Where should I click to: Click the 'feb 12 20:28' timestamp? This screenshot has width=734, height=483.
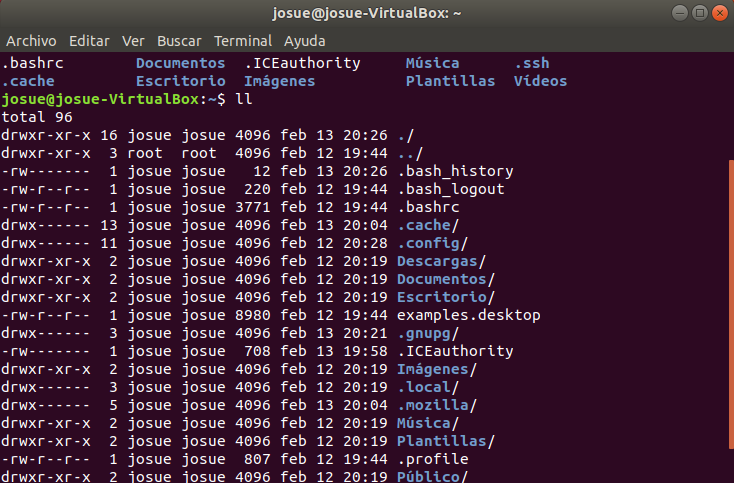point(334,243)
